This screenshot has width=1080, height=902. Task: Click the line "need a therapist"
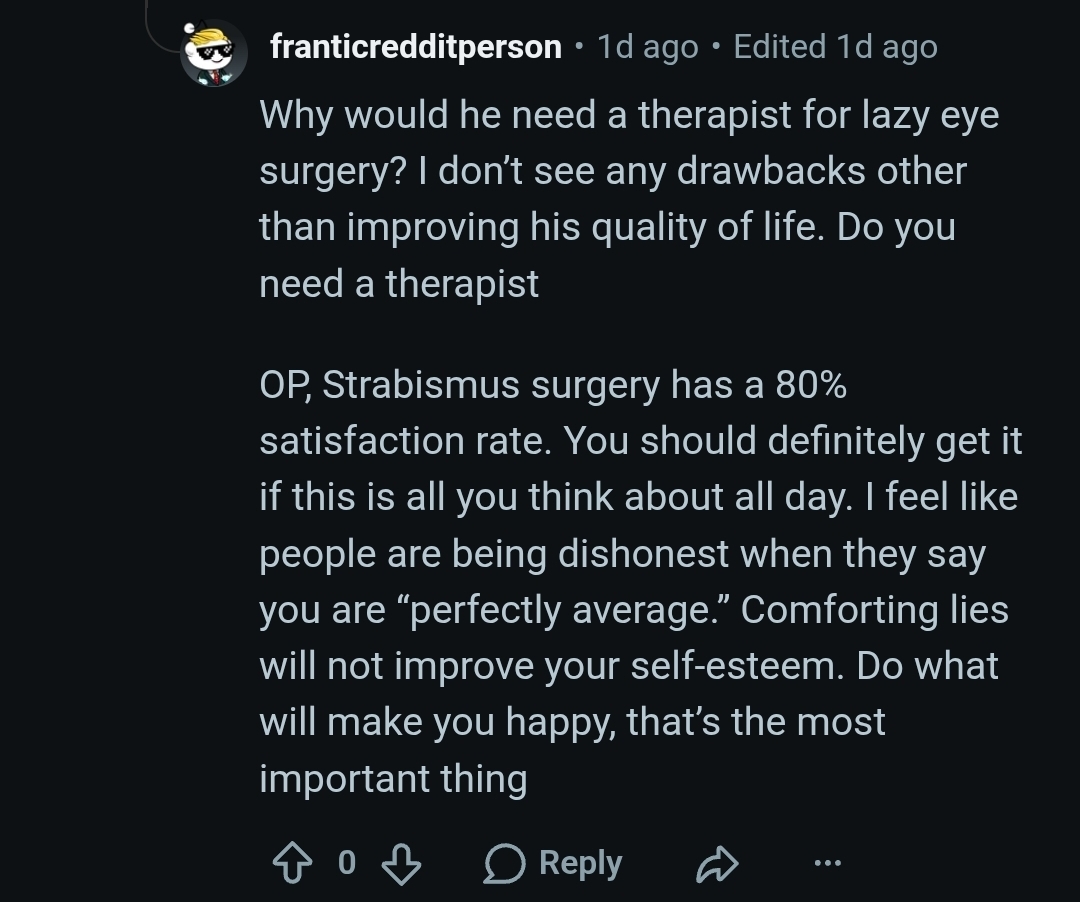pos(399,284)
